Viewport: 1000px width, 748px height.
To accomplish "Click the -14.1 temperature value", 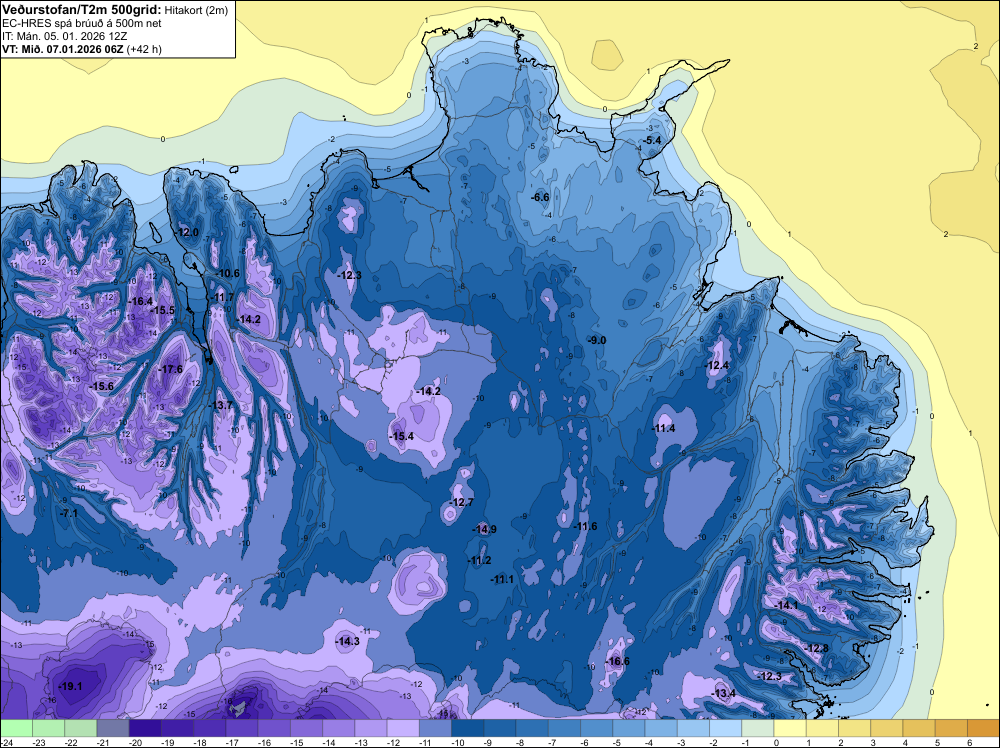I will [786, 605].
